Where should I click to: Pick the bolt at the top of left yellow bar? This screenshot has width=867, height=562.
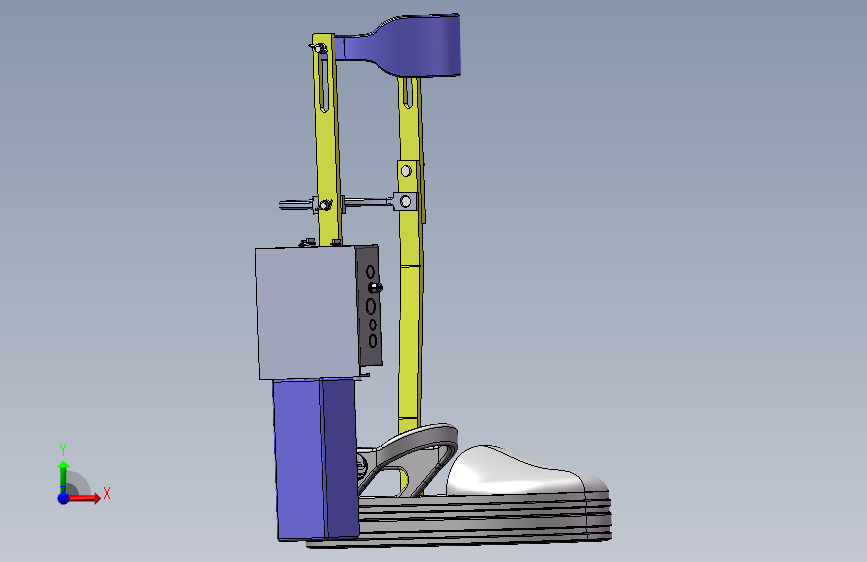(x=319, y=48)
